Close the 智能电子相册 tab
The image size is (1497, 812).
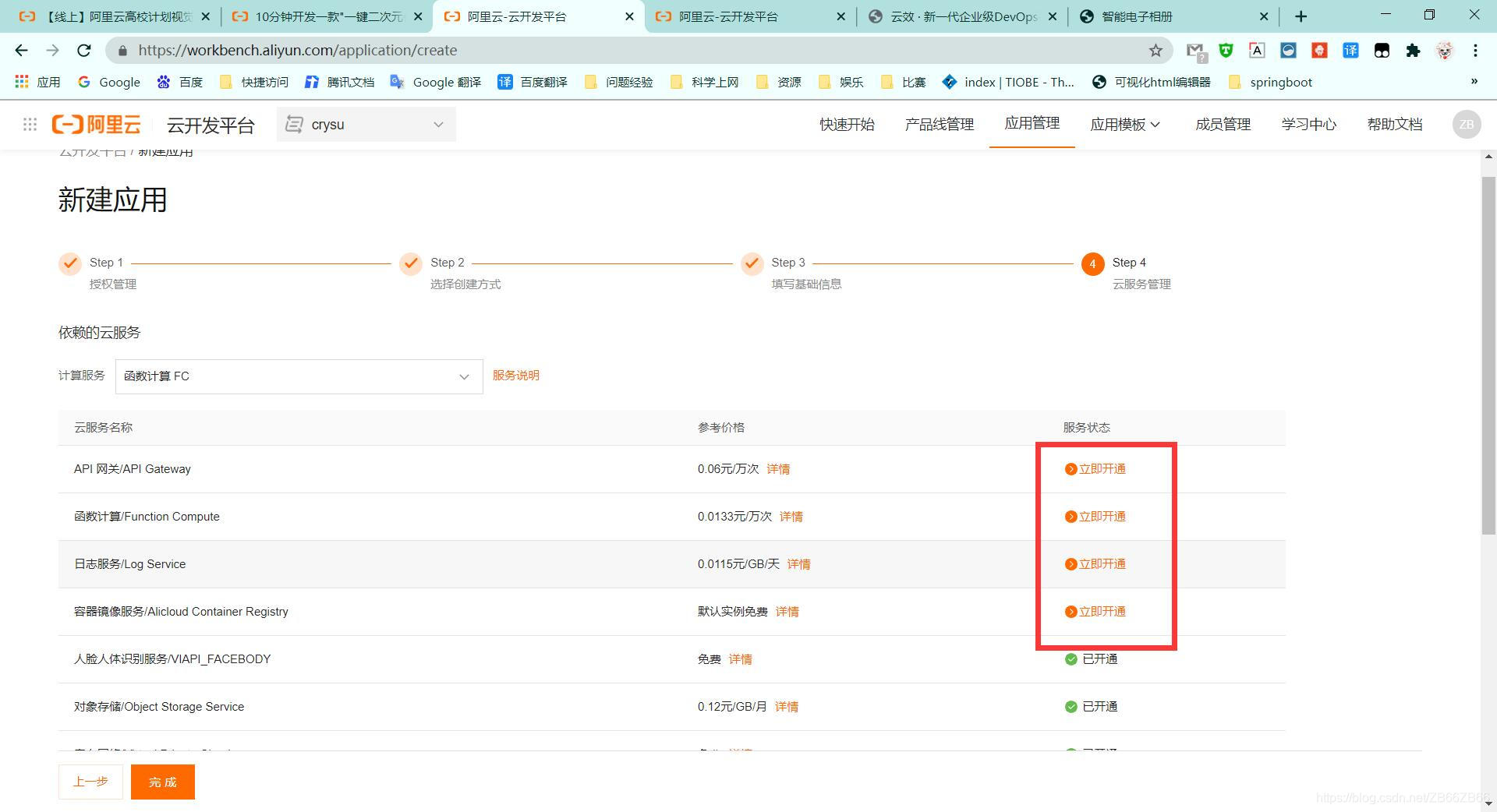point(1264,16)
